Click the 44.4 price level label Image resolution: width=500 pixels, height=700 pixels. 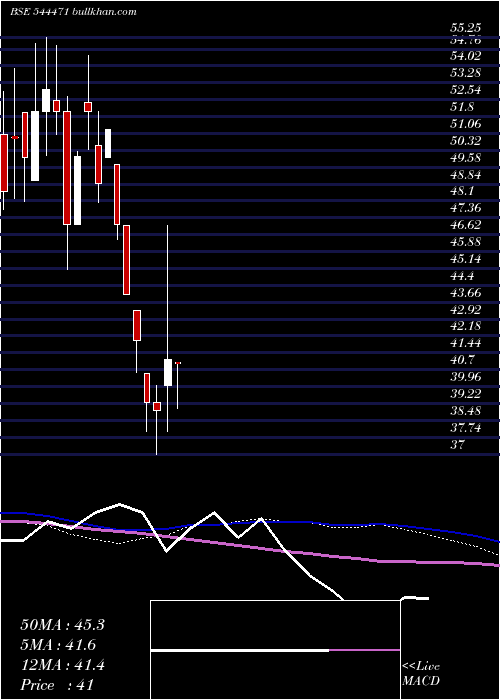pos(462,275)
